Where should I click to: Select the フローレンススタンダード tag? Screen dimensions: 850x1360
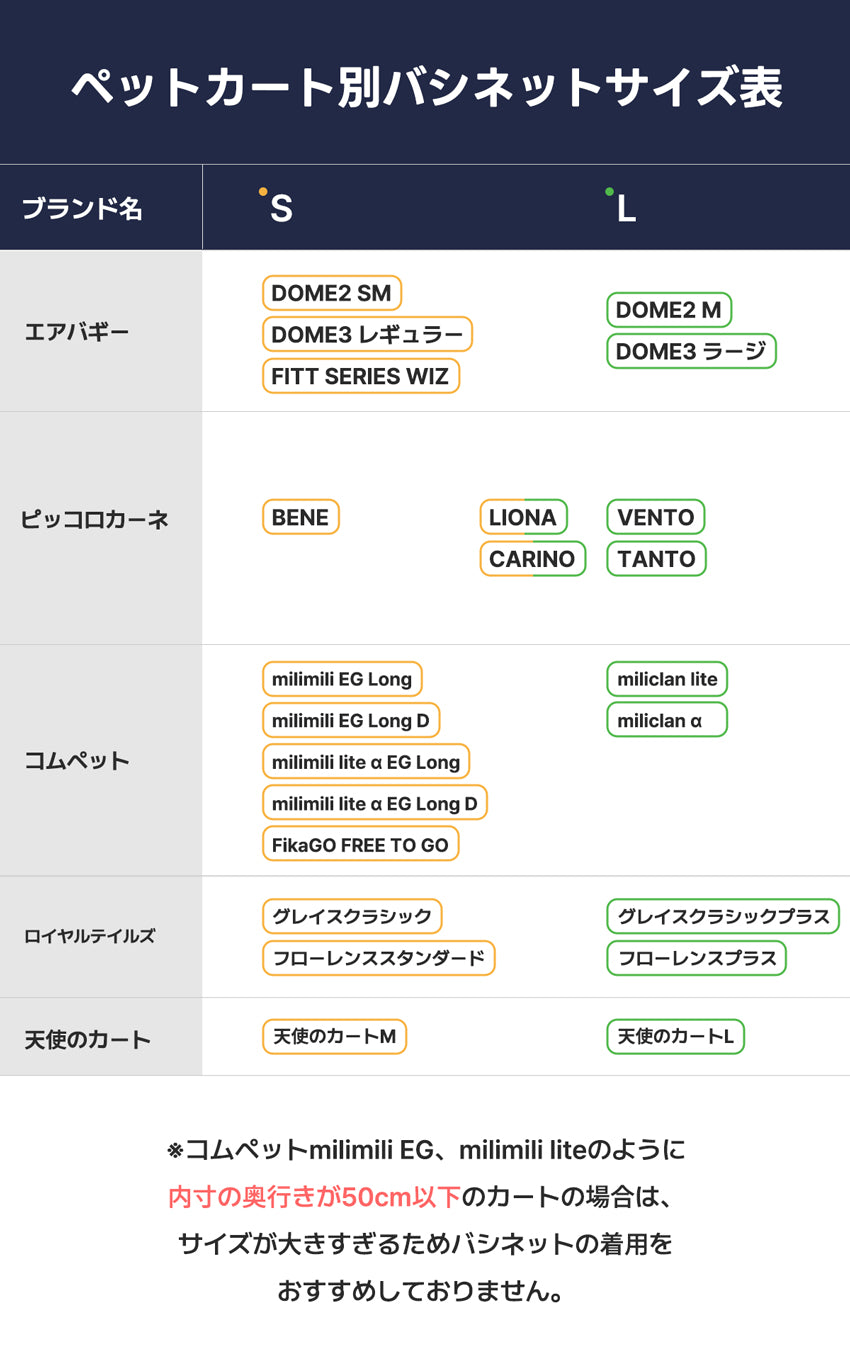[x=379, y=958]
